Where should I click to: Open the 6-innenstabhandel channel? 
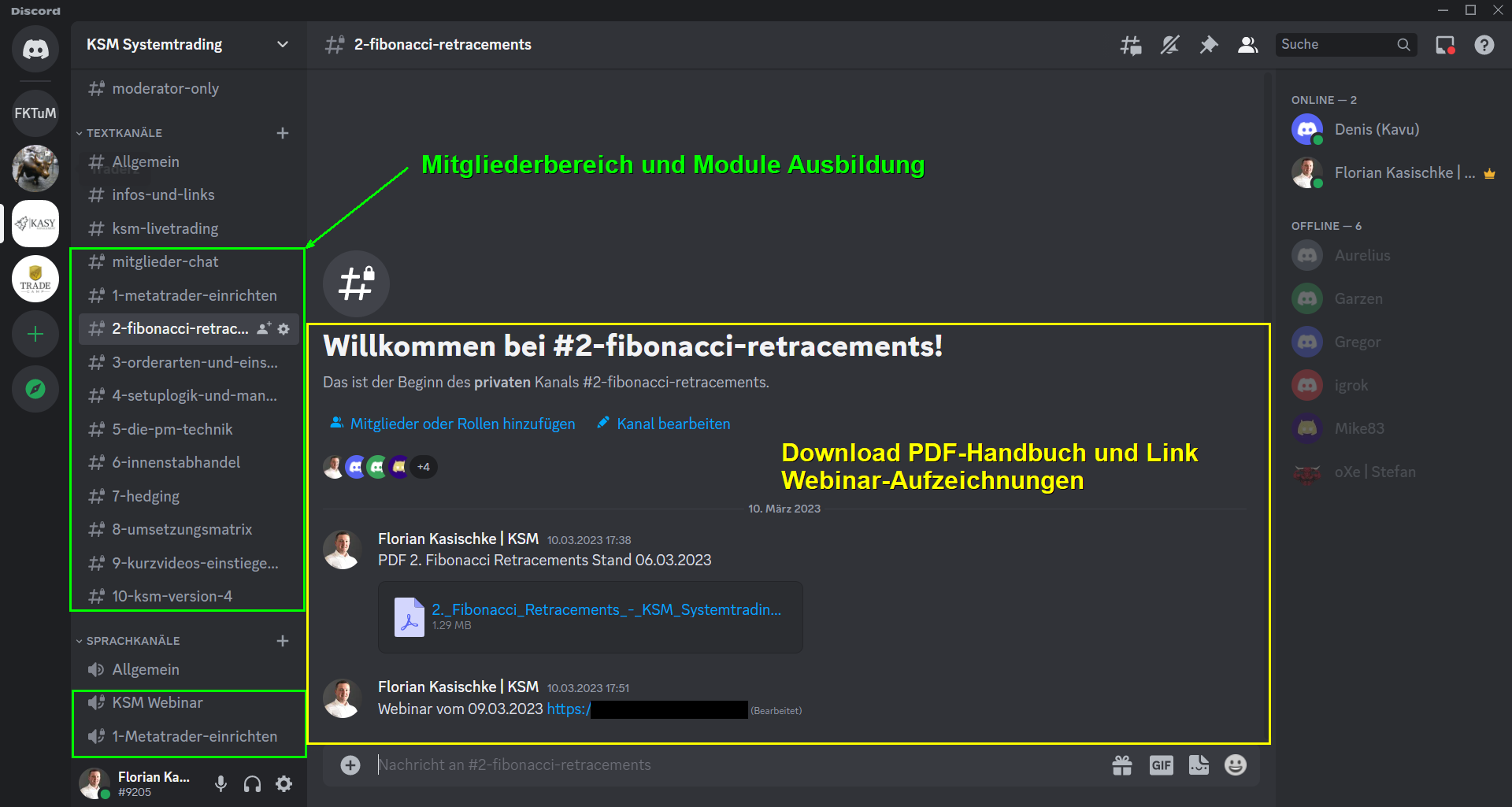tap(188, 462)
